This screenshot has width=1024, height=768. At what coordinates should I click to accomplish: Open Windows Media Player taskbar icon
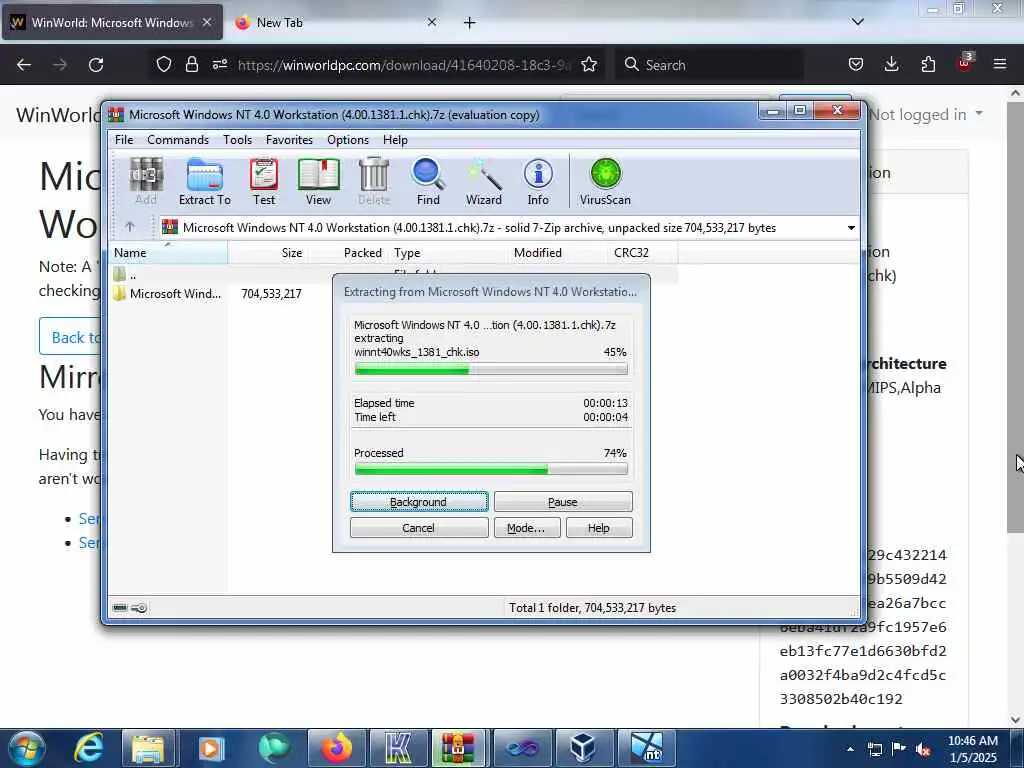click(x=211, y=748)
